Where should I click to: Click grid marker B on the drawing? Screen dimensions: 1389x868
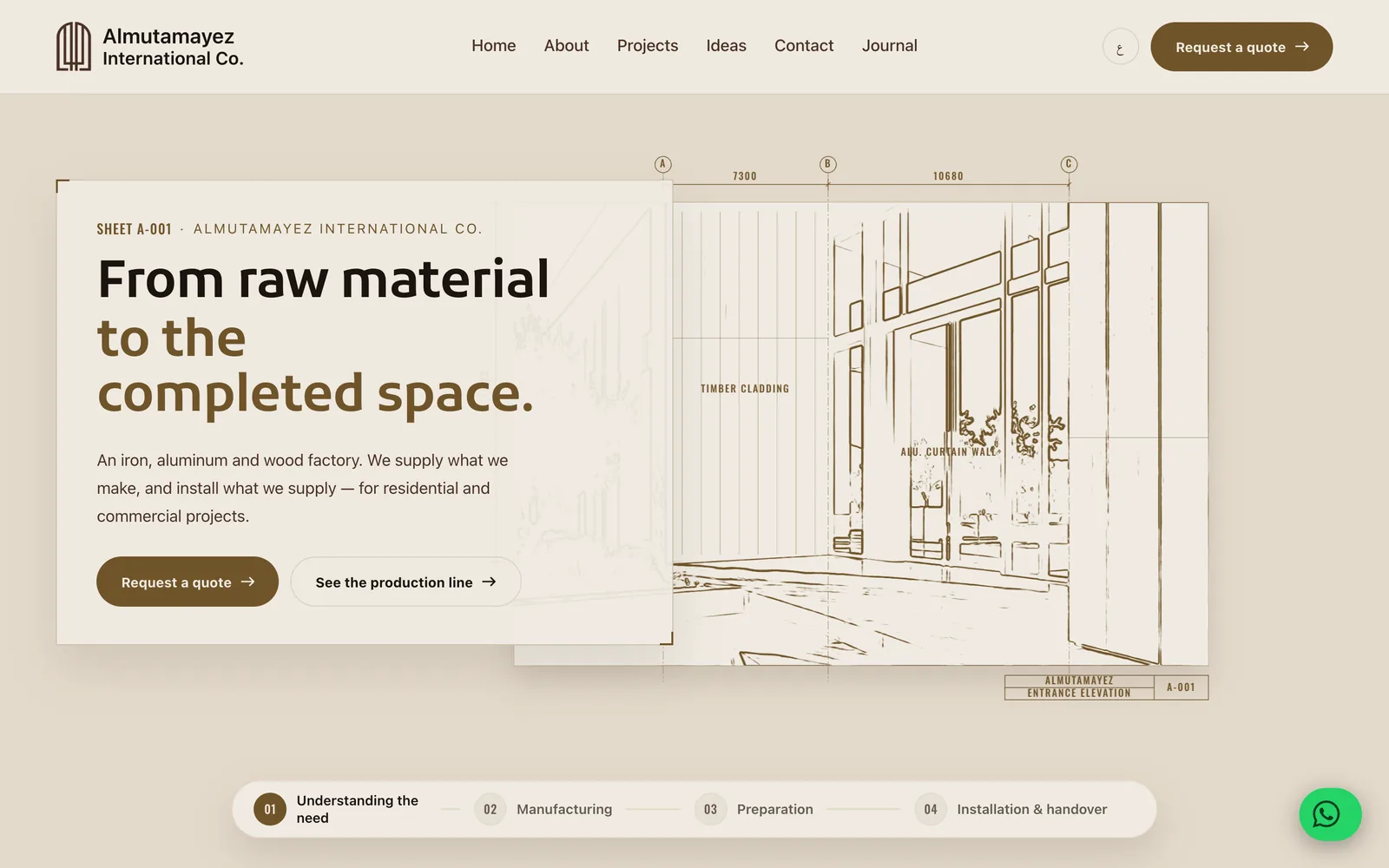coord(827,164)
